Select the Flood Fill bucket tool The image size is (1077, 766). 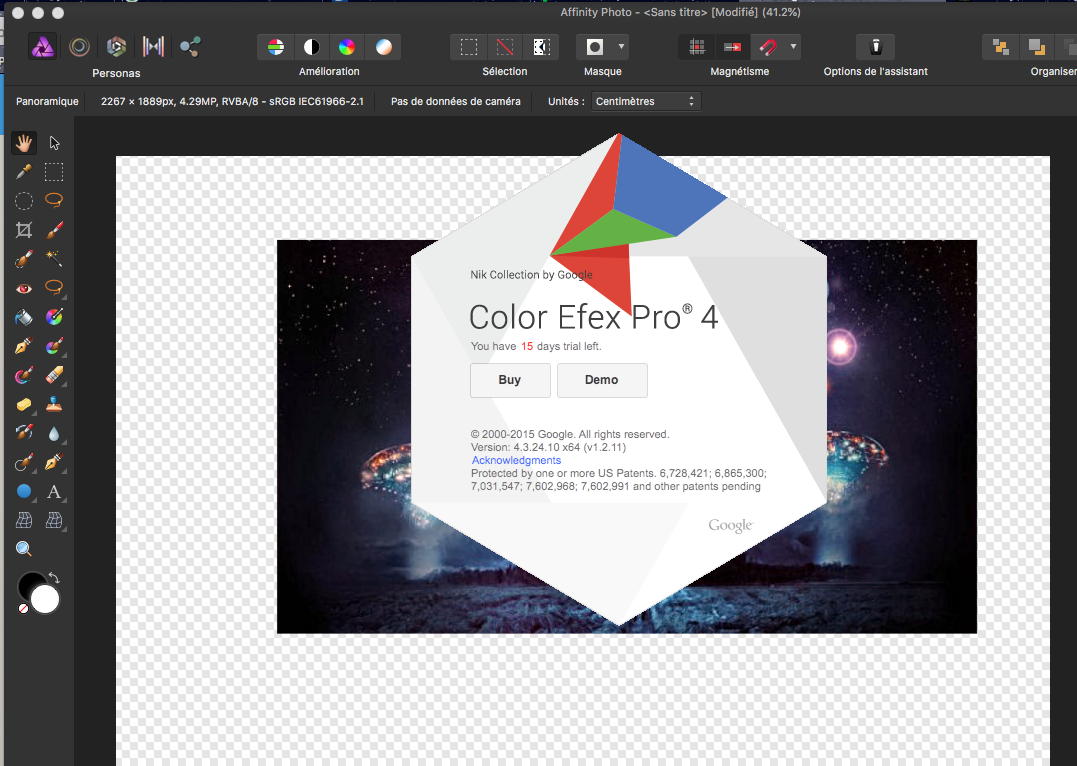tap(24, 317)
